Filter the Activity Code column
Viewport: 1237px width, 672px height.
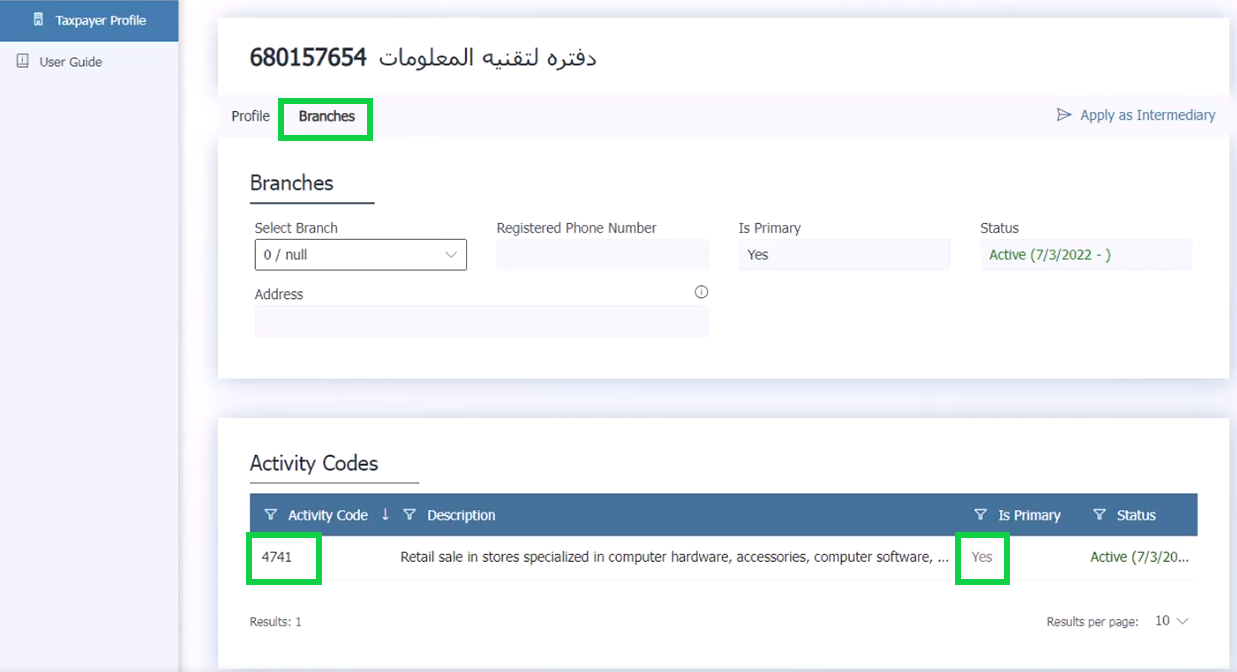click(270, 515)
